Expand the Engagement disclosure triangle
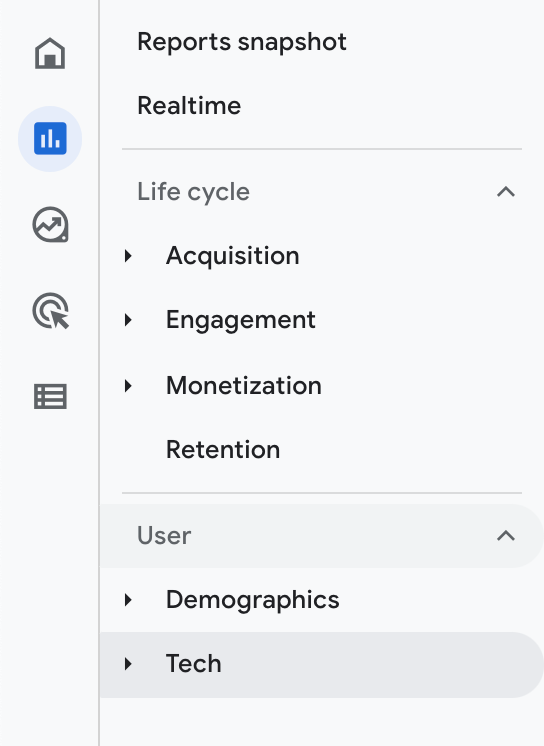Screen dimensions: 544x746 tap(128, 320)
